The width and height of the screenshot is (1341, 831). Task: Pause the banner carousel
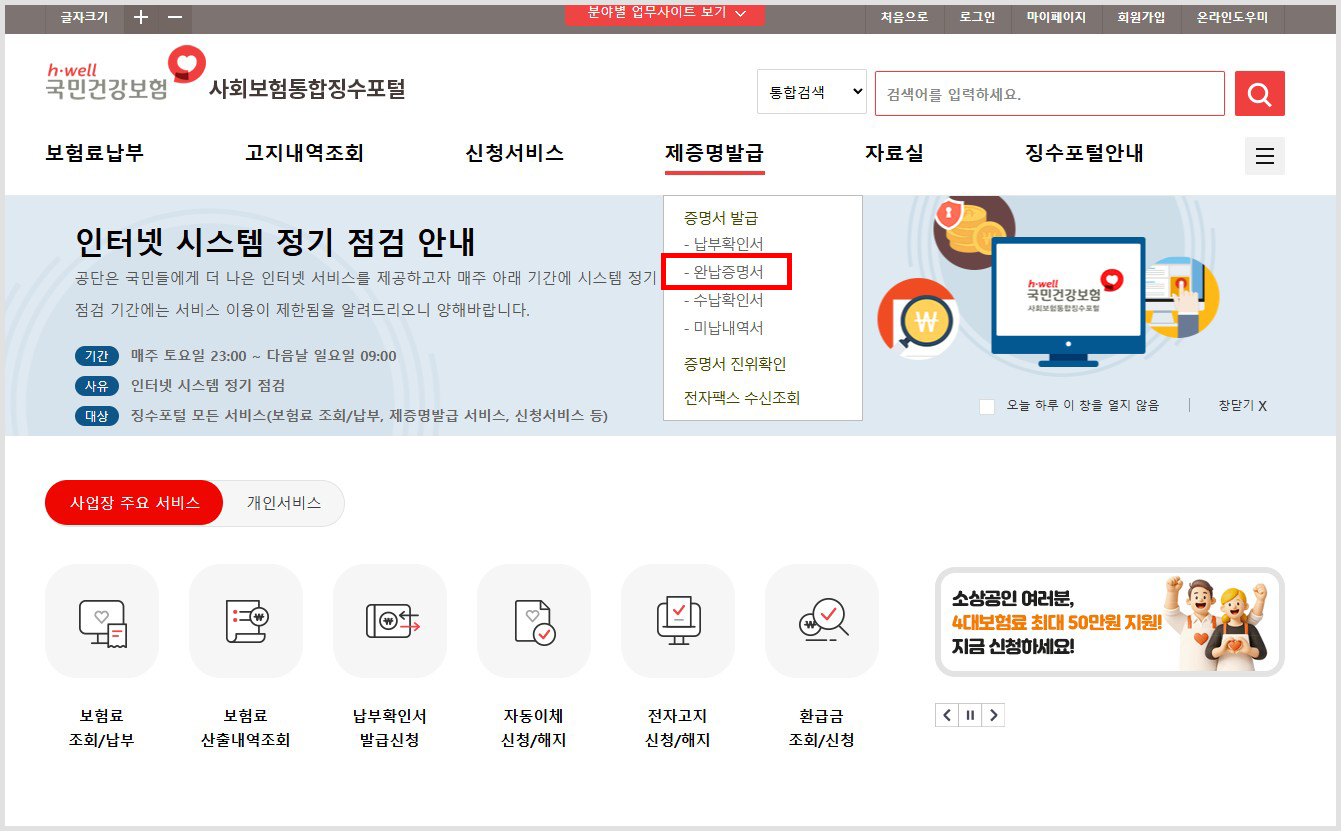click(x=970, y=714)
